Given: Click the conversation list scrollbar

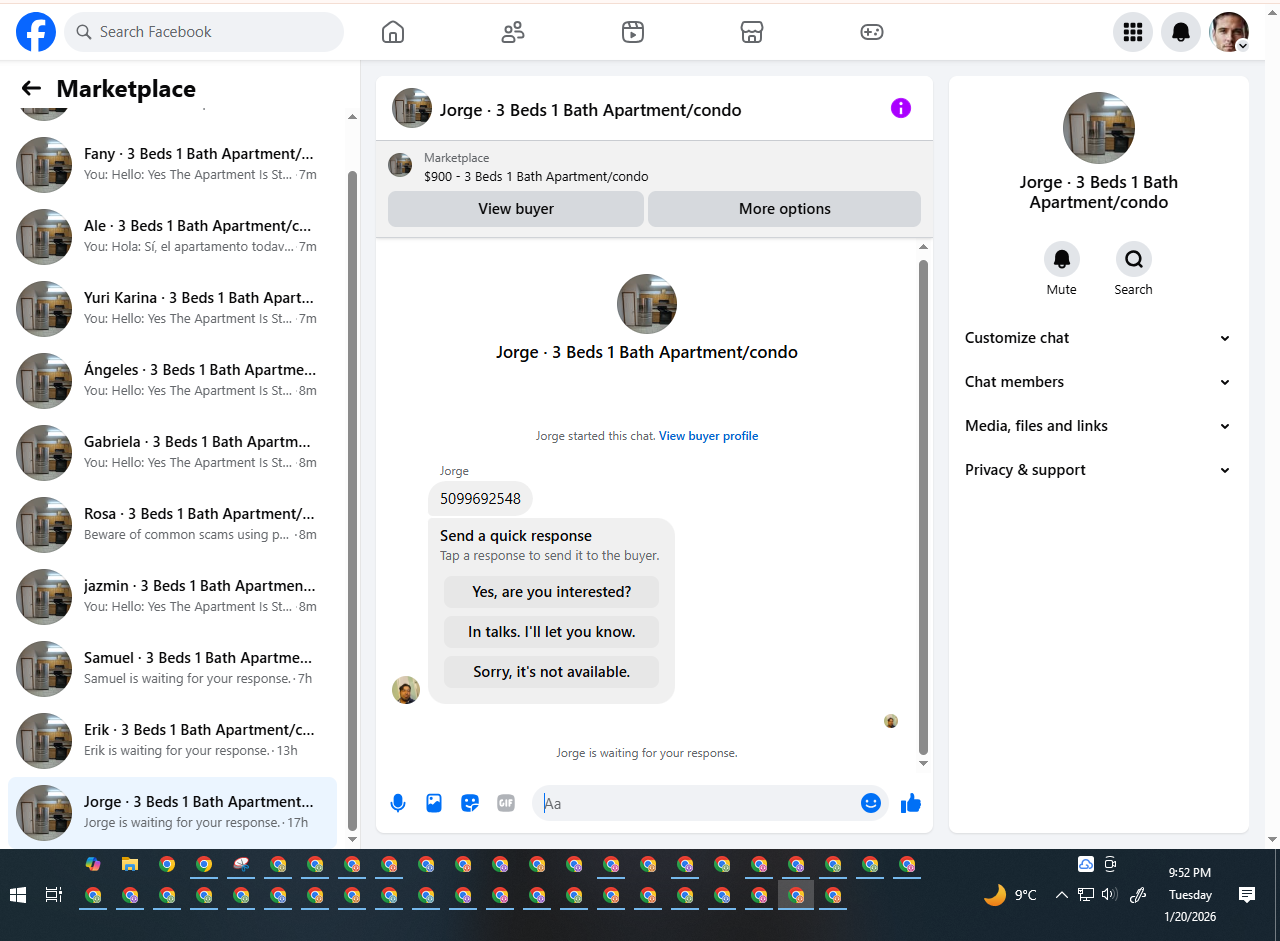Looking at the screenshot, I should point(352,500).
